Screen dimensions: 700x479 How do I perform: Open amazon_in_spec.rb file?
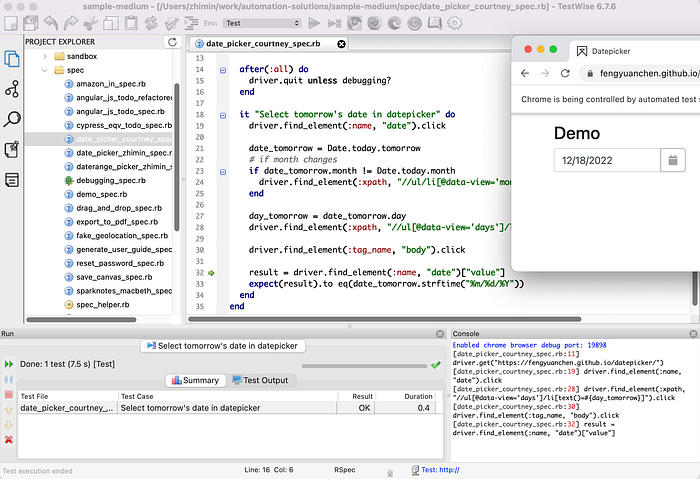tap(111, 84)
